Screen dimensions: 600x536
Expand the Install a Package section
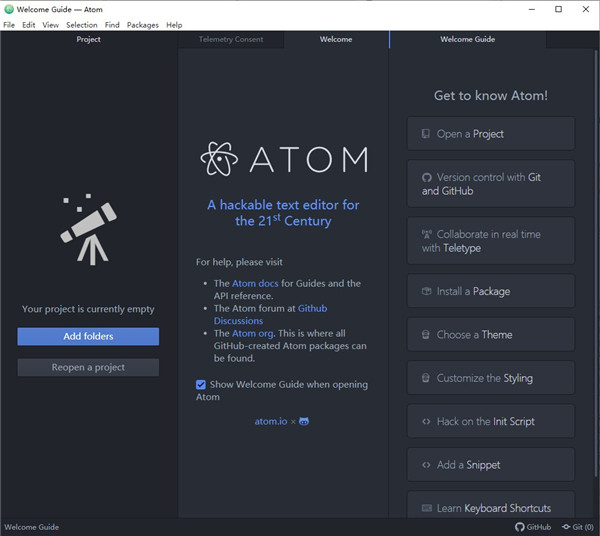click(x=491, y=291)
